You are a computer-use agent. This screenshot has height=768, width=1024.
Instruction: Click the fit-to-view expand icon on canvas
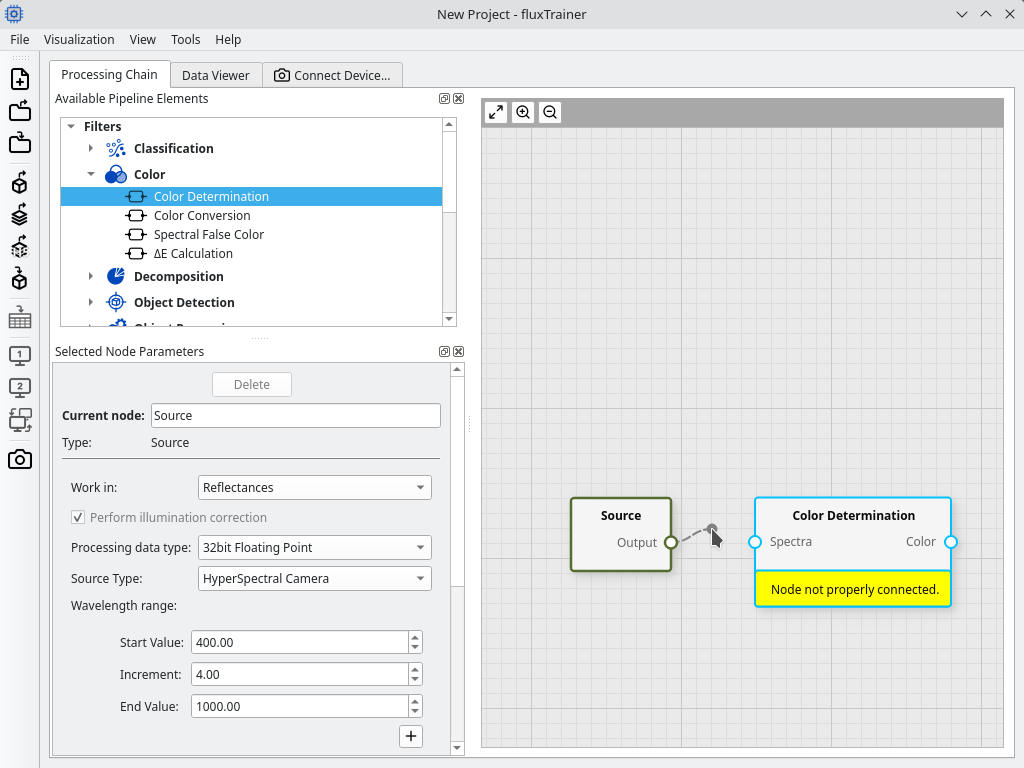pyautogui.click(x=496, y=112)
